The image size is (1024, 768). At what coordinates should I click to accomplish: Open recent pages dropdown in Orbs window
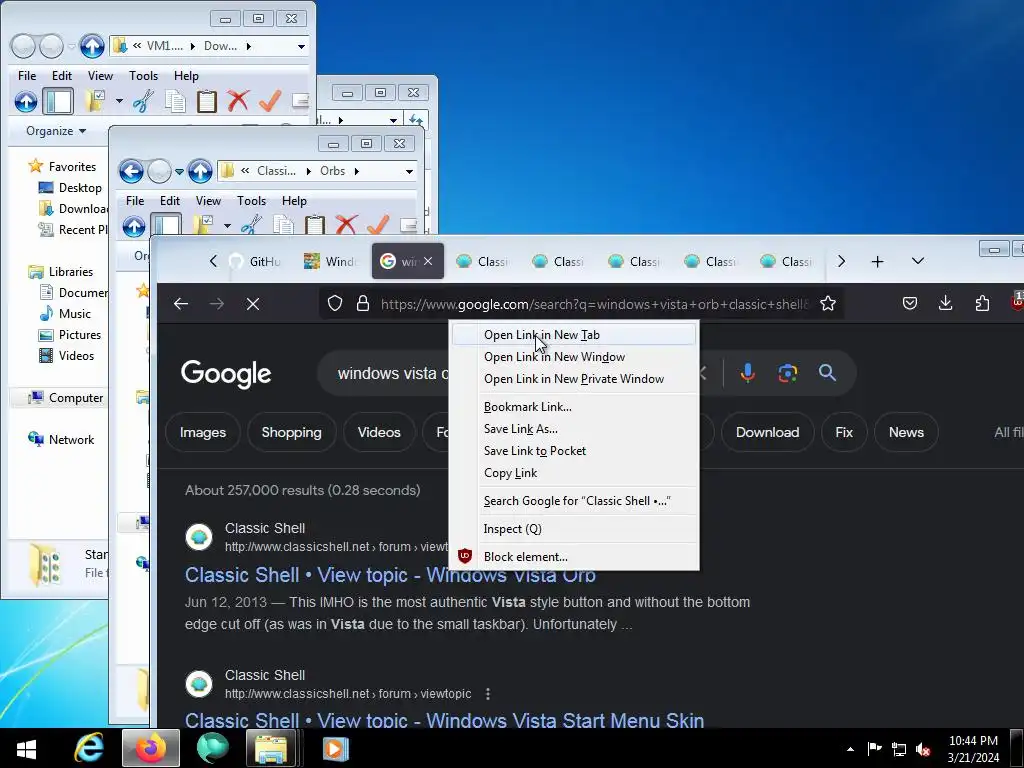click(179, 172)
